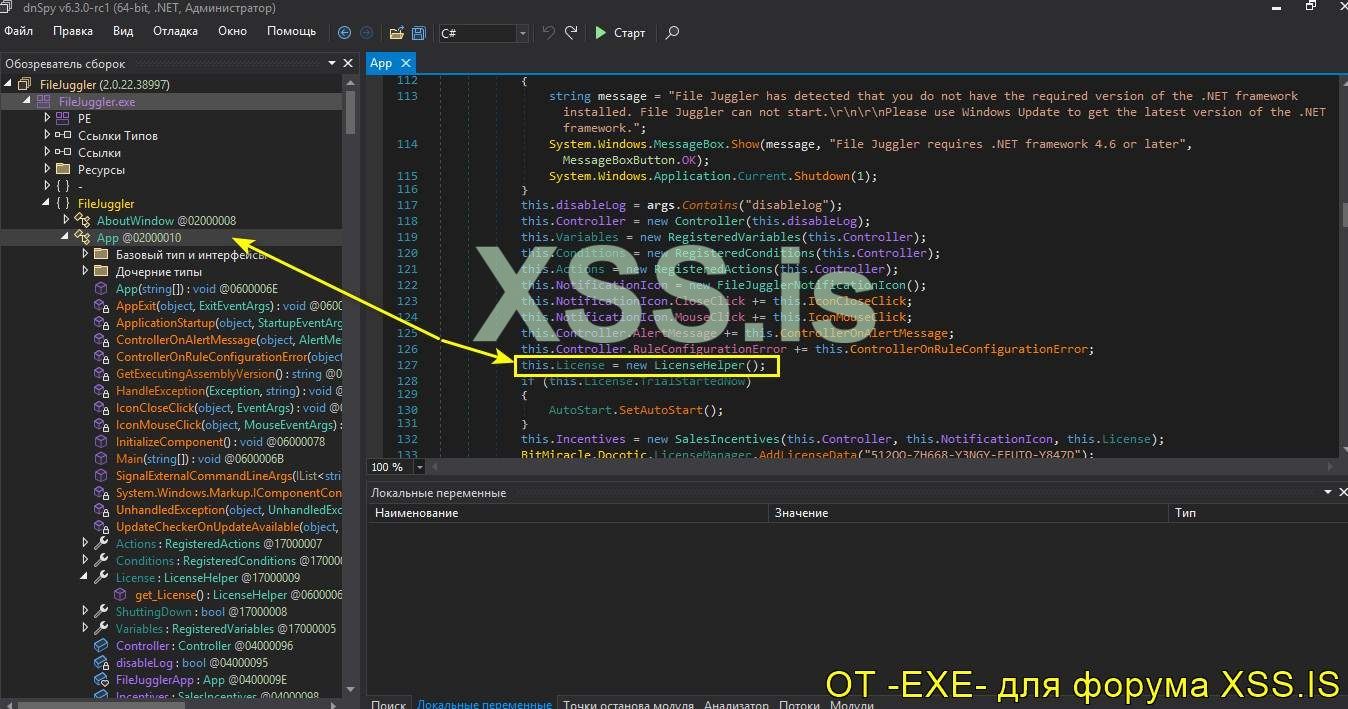Click the Значение column header
Viewport: 1348px width, 709px height.
pyautogui.click(x=968, y=512)
